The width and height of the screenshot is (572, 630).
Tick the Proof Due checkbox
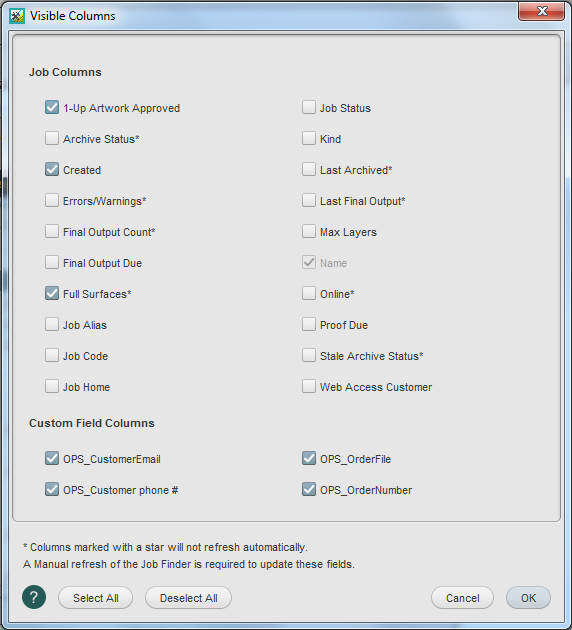tap(309, 324)
